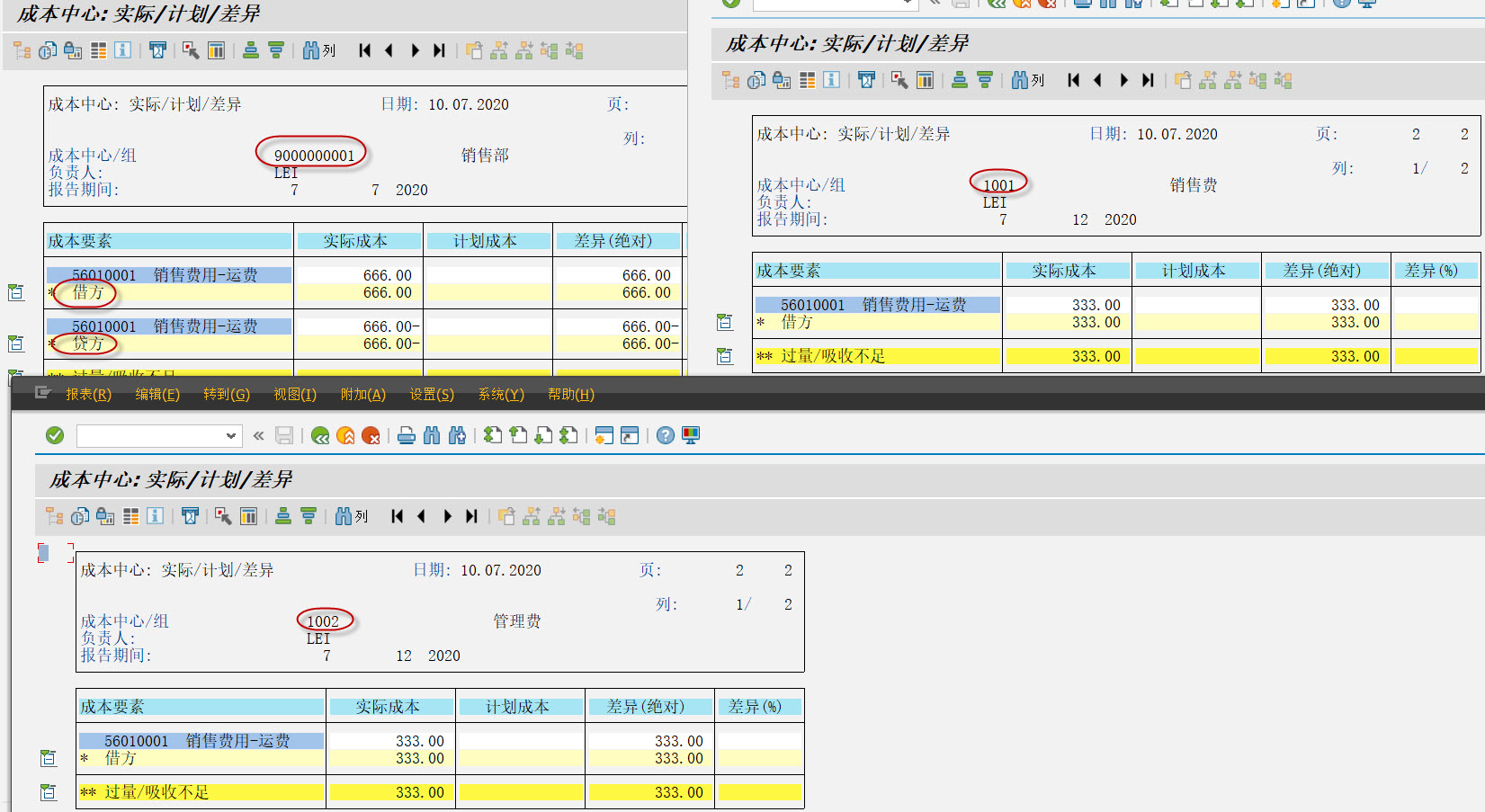This screenshot has width=1485, height=812.
Task: Click the sort descending icon
Action: (309, 515)
